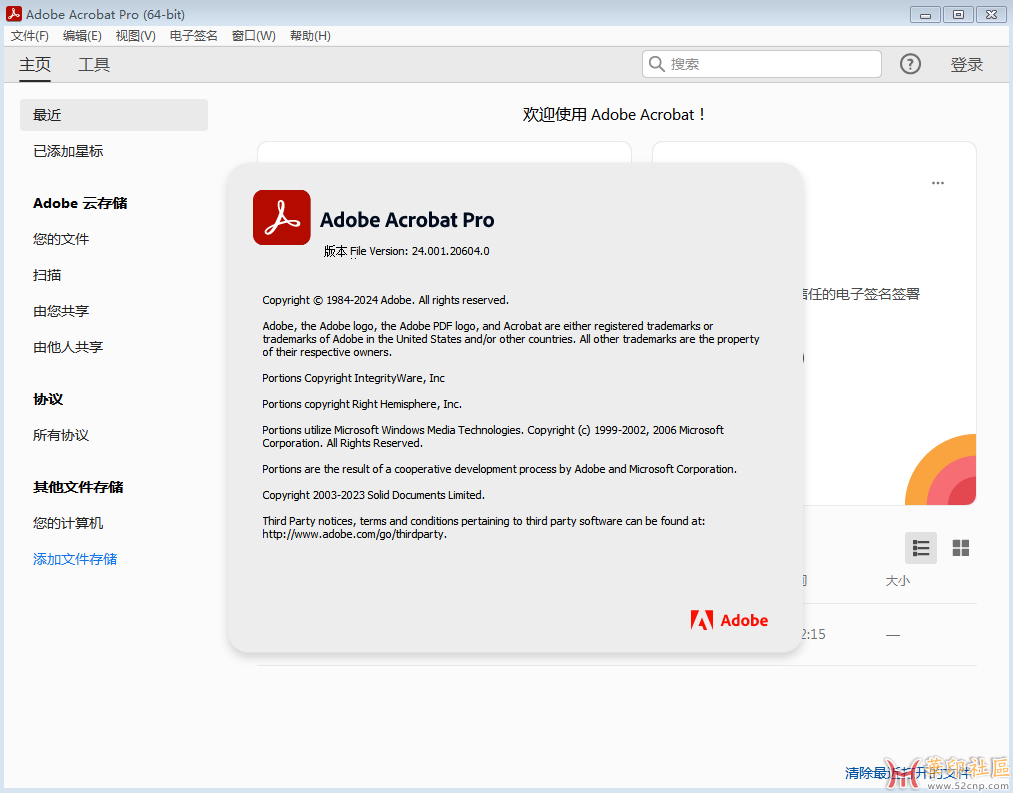The image size is (1013, 793).
Task: Switch to list view icon
Action: [x=921, y=548]
